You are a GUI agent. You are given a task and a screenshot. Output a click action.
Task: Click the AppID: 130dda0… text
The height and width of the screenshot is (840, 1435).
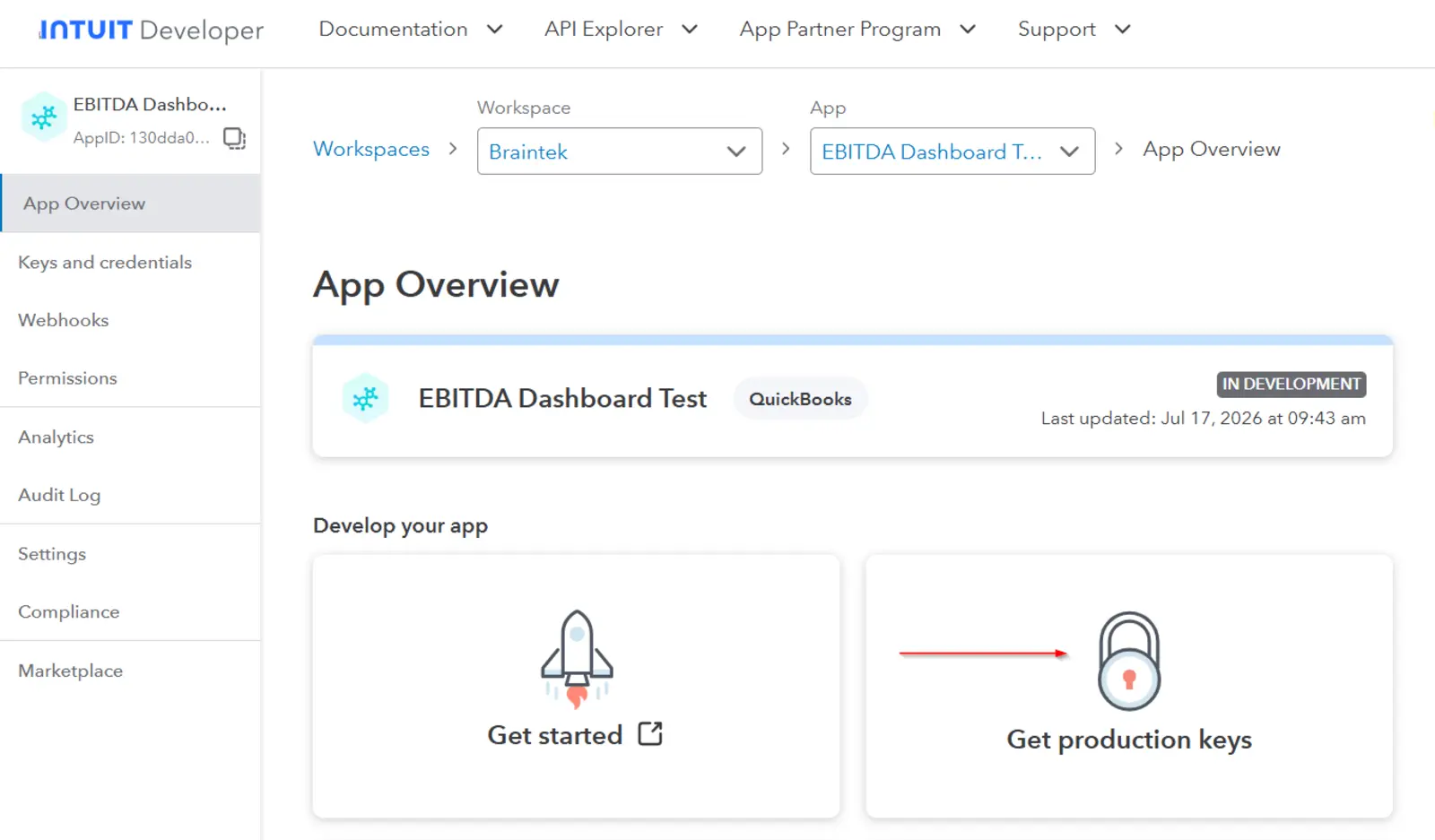141,138
